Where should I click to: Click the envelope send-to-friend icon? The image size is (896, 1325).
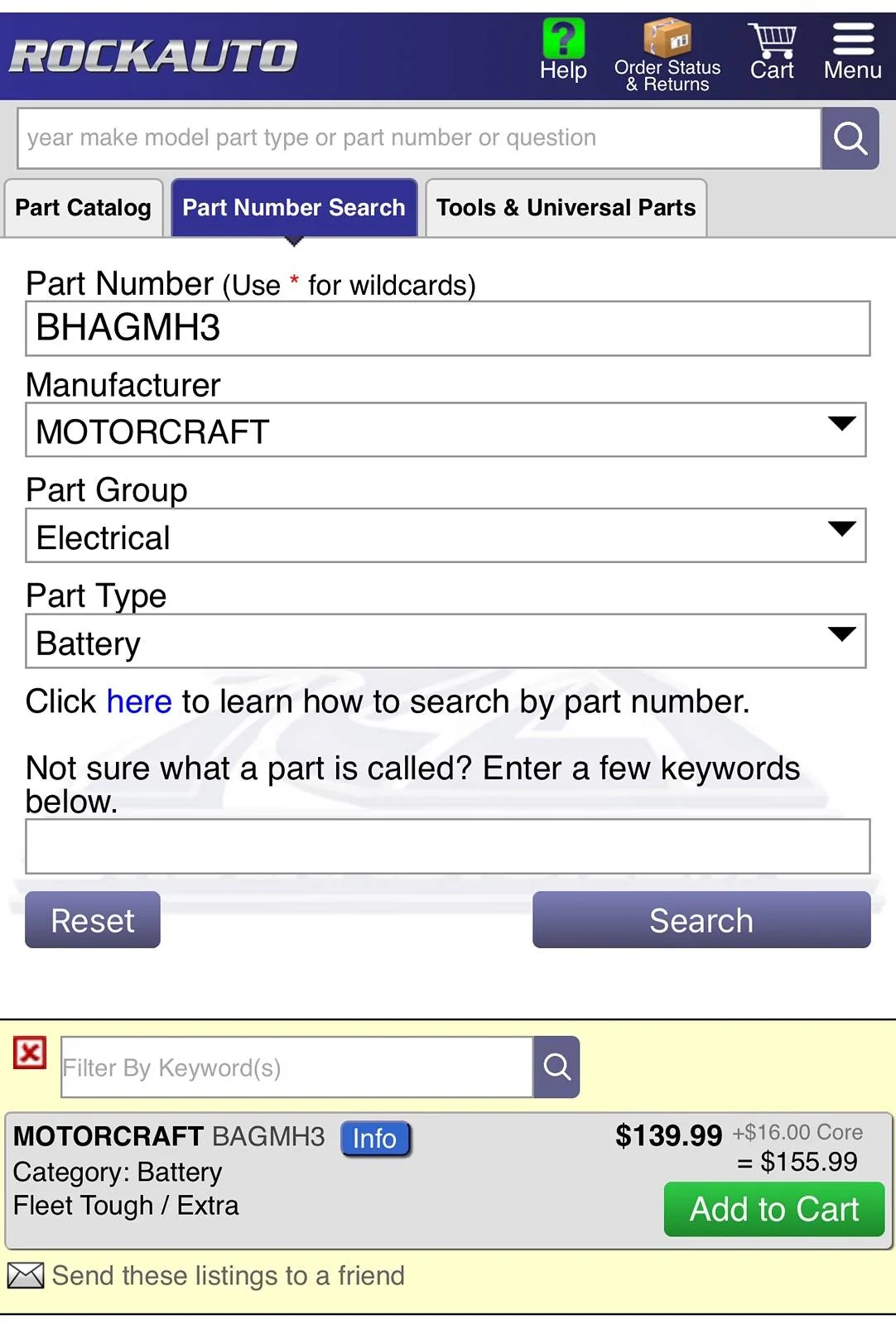coord(26,1275)
